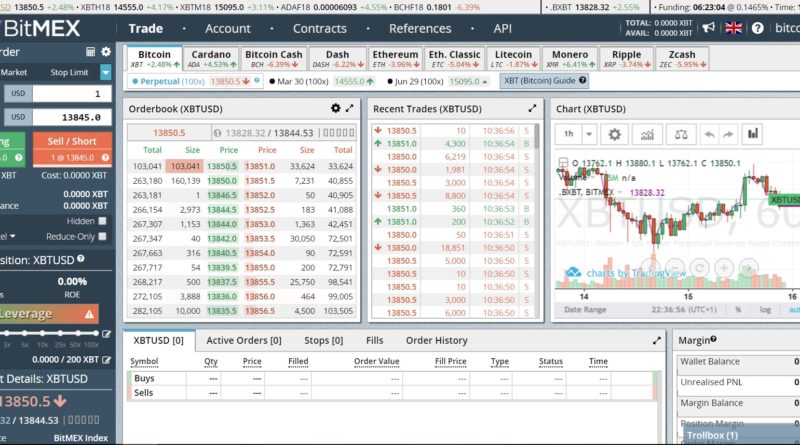
Task: Change language via UK flag
Action: point(734,28)
